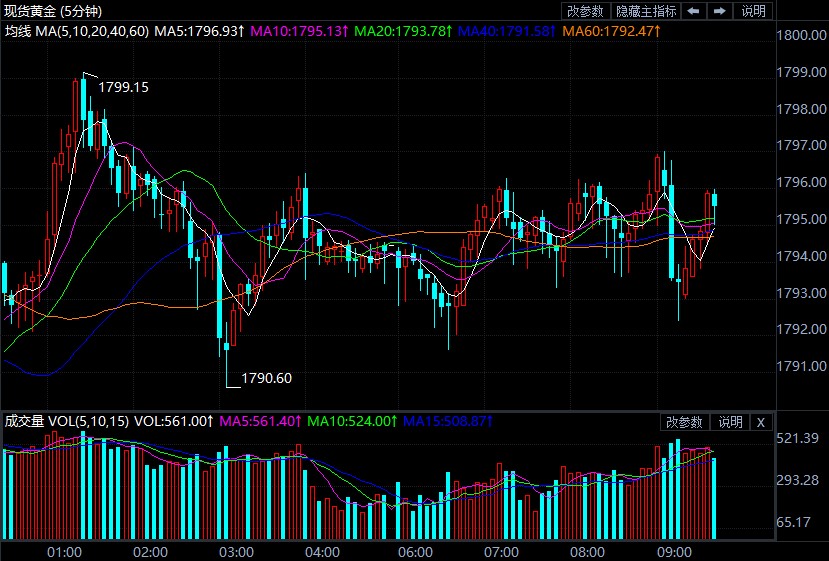Click the 1797.00 price axis label
The height and width of the screenshot is (561, 829).
click(801, 145)
